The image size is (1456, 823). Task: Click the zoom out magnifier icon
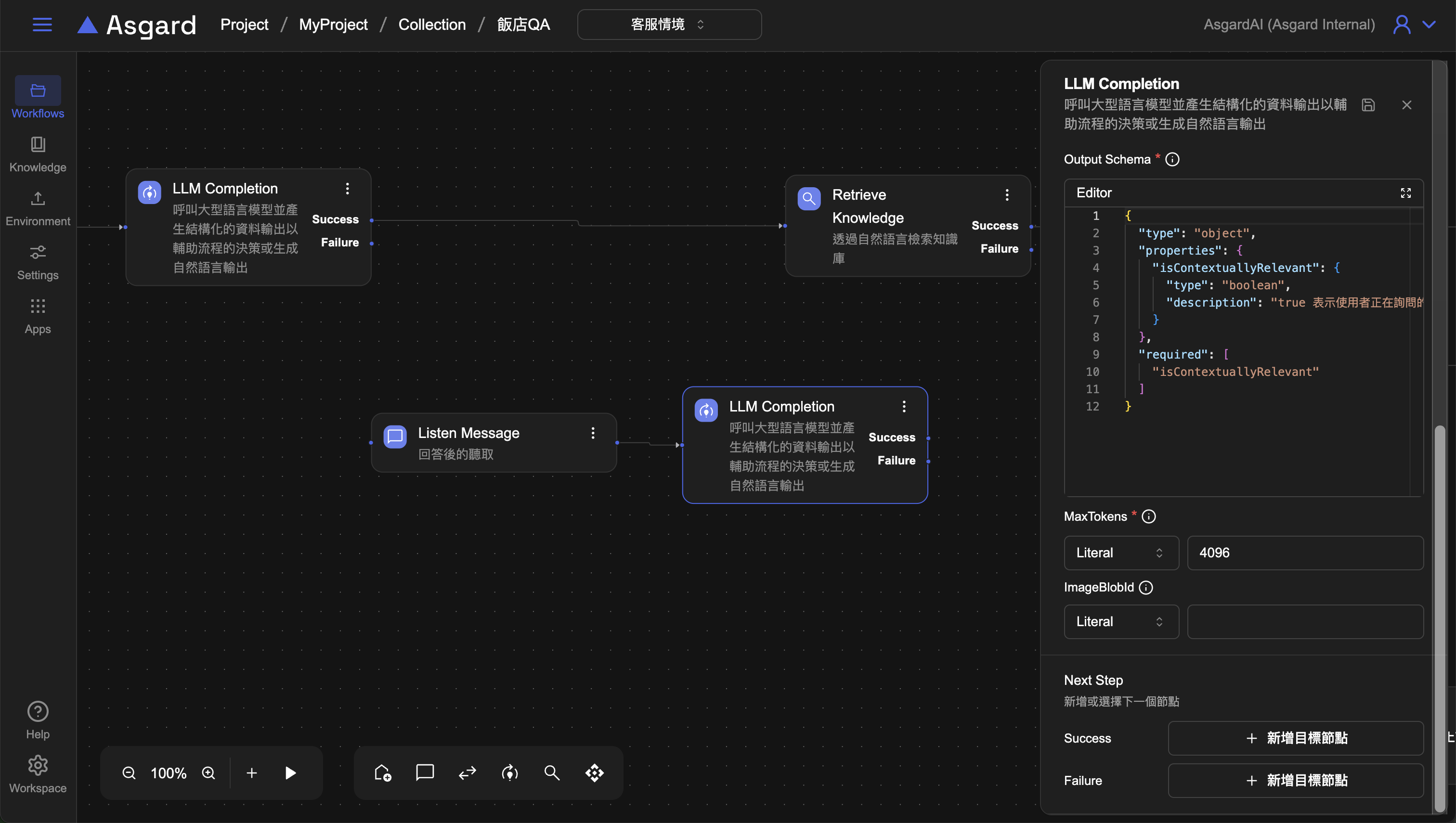tap(129, 772)
